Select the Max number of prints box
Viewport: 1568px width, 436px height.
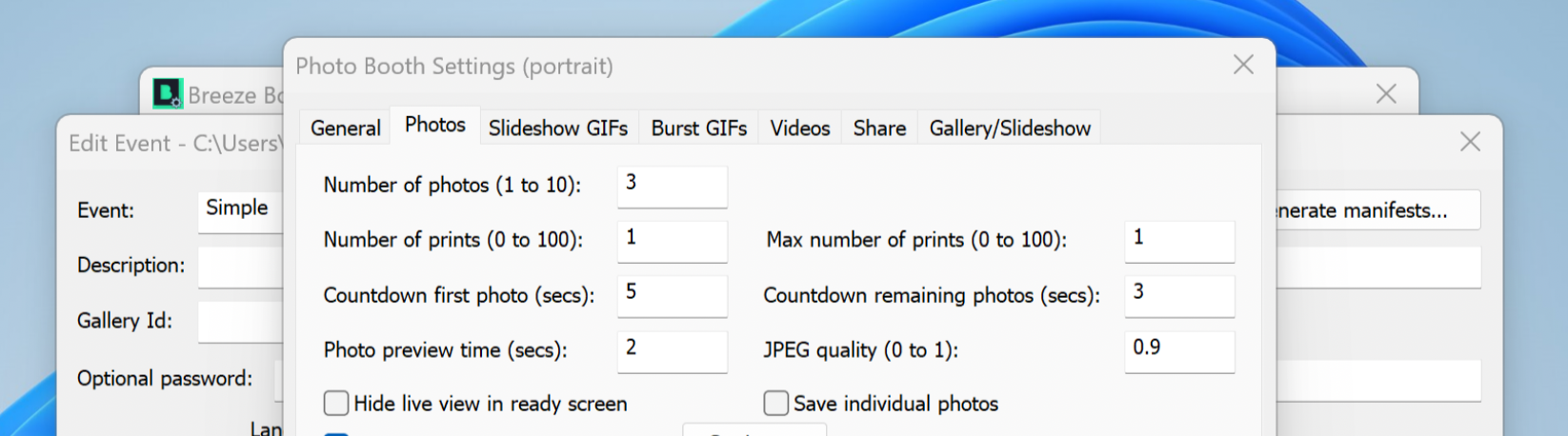tap(1178, 240)
